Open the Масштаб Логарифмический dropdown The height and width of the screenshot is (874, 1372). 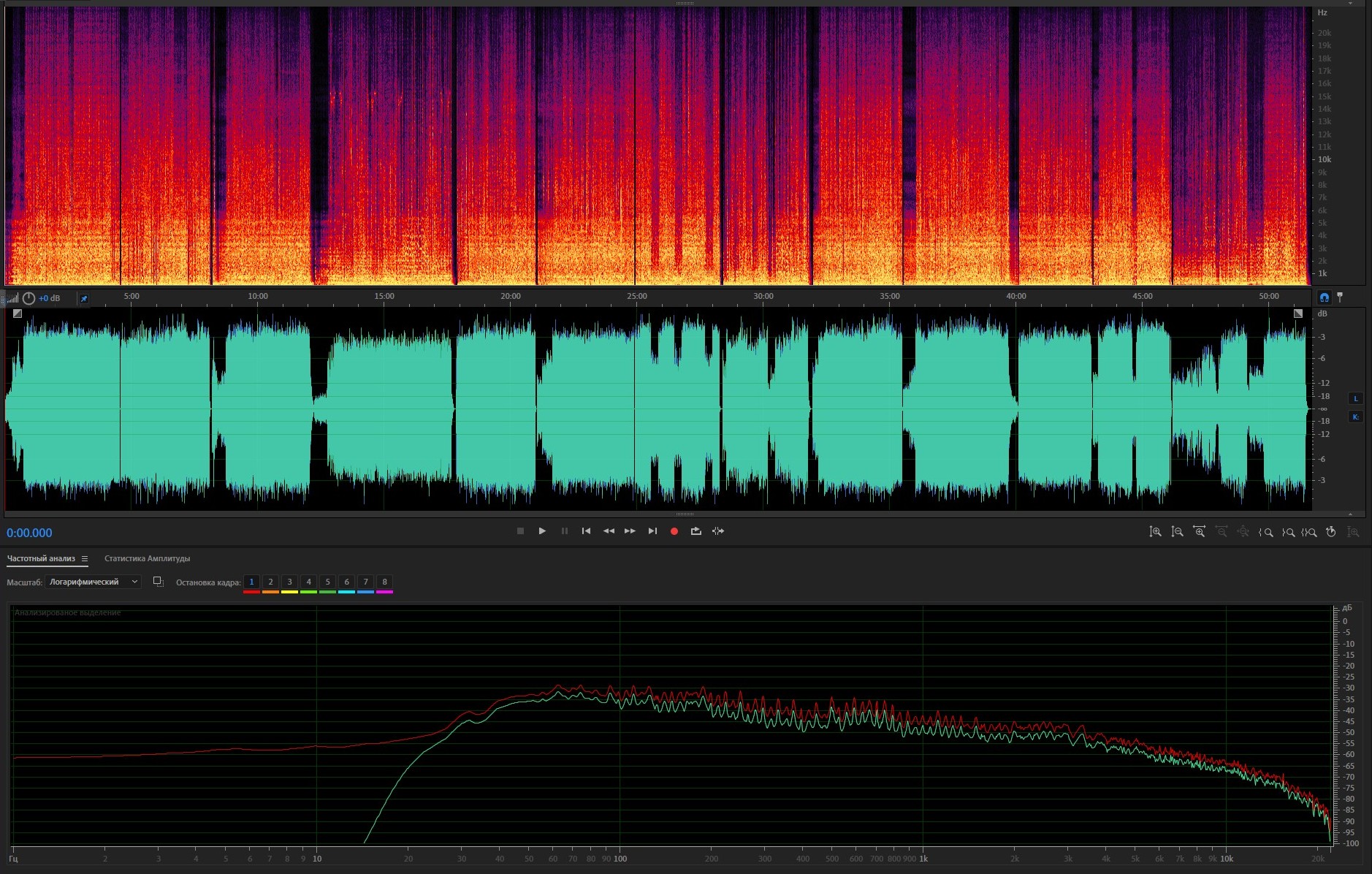coord(93,582)
